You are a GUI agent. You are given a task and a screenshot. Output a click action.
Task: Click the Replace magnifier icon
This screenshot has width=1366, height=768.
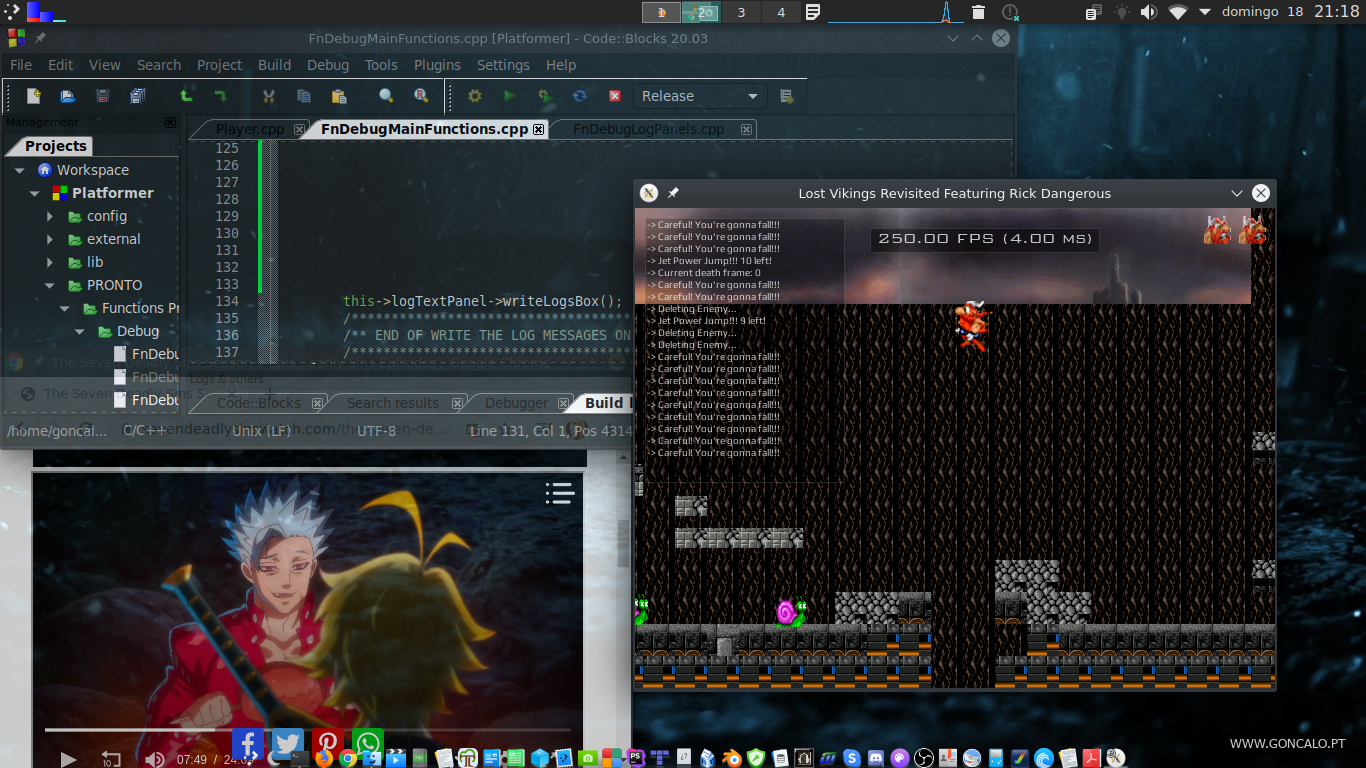[421, 96]
